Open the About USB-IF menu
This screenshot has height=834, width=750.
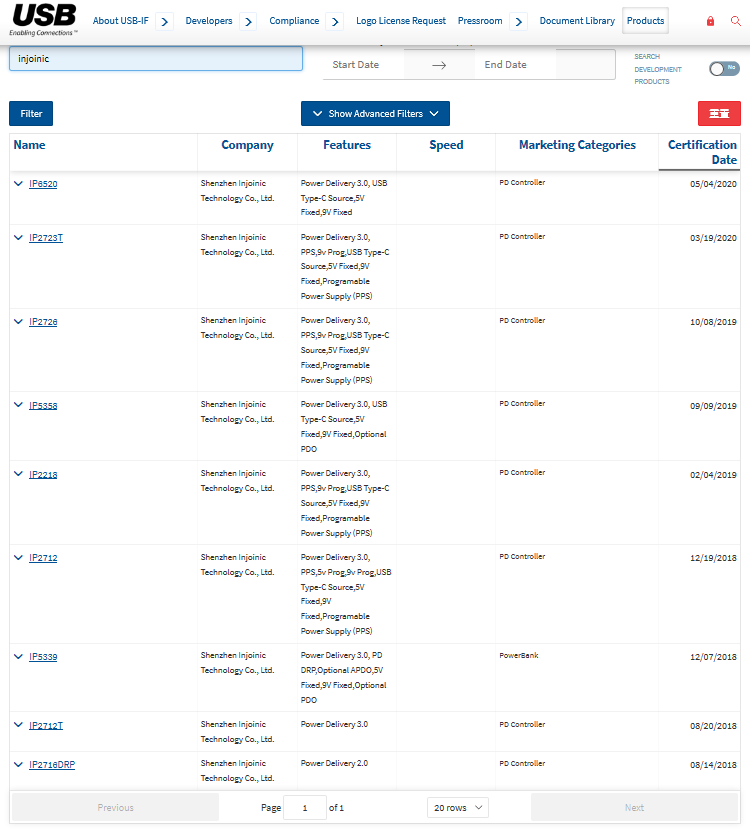(x=121, y=21)
